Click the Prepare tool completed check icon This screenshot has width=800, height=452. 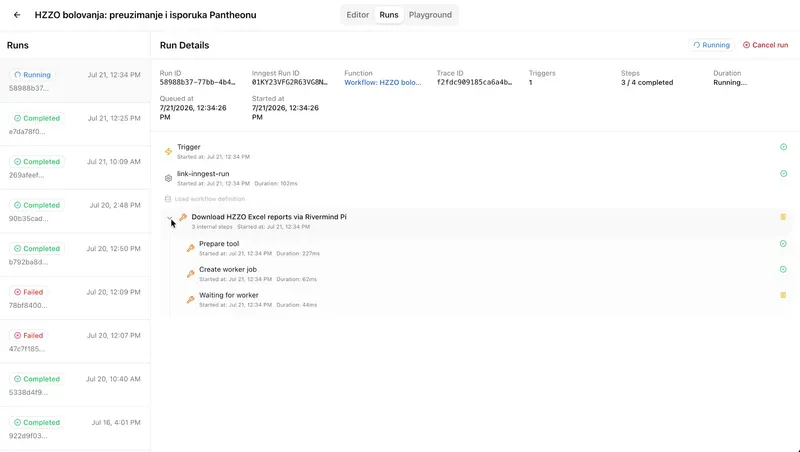click(x=783, y=244)
